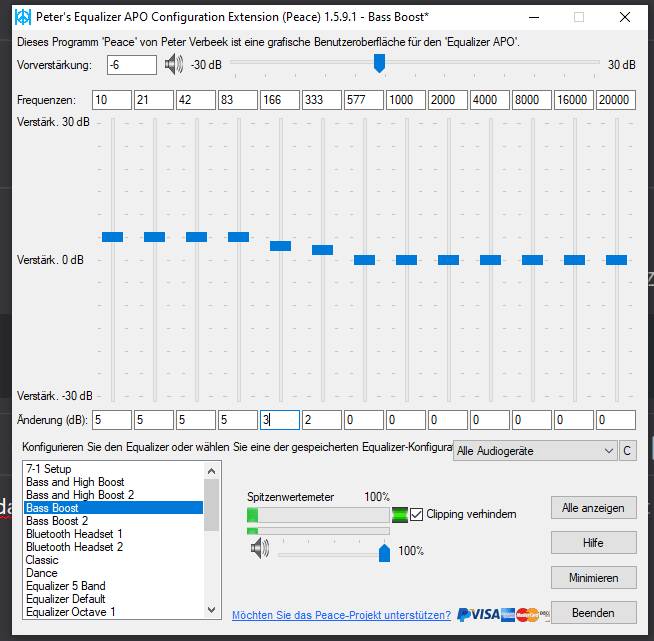Image resolution: width=654 pixels, height=641 pixels.
Task: Select Equalizer Octave 1 preset
Action: point(113,612)
